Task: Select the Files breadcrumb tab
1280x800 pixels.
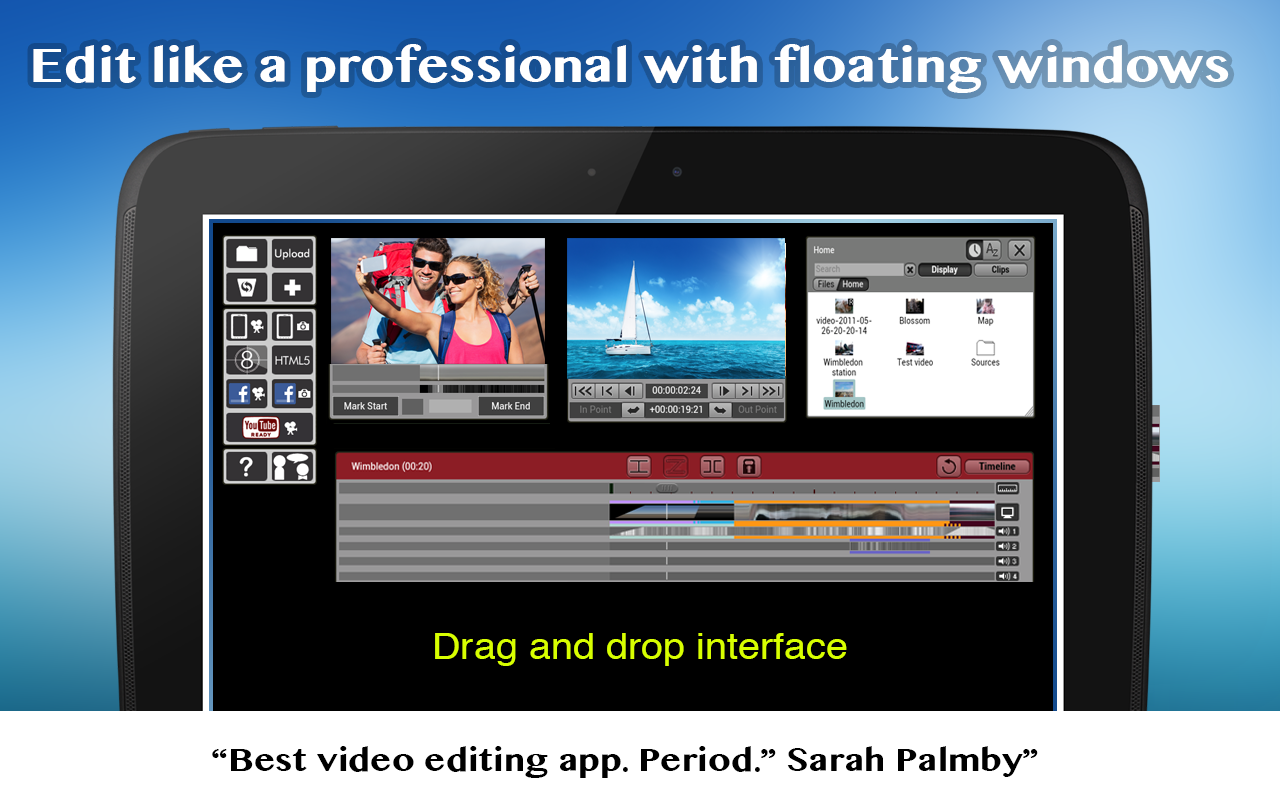Action: click(826, 284)
